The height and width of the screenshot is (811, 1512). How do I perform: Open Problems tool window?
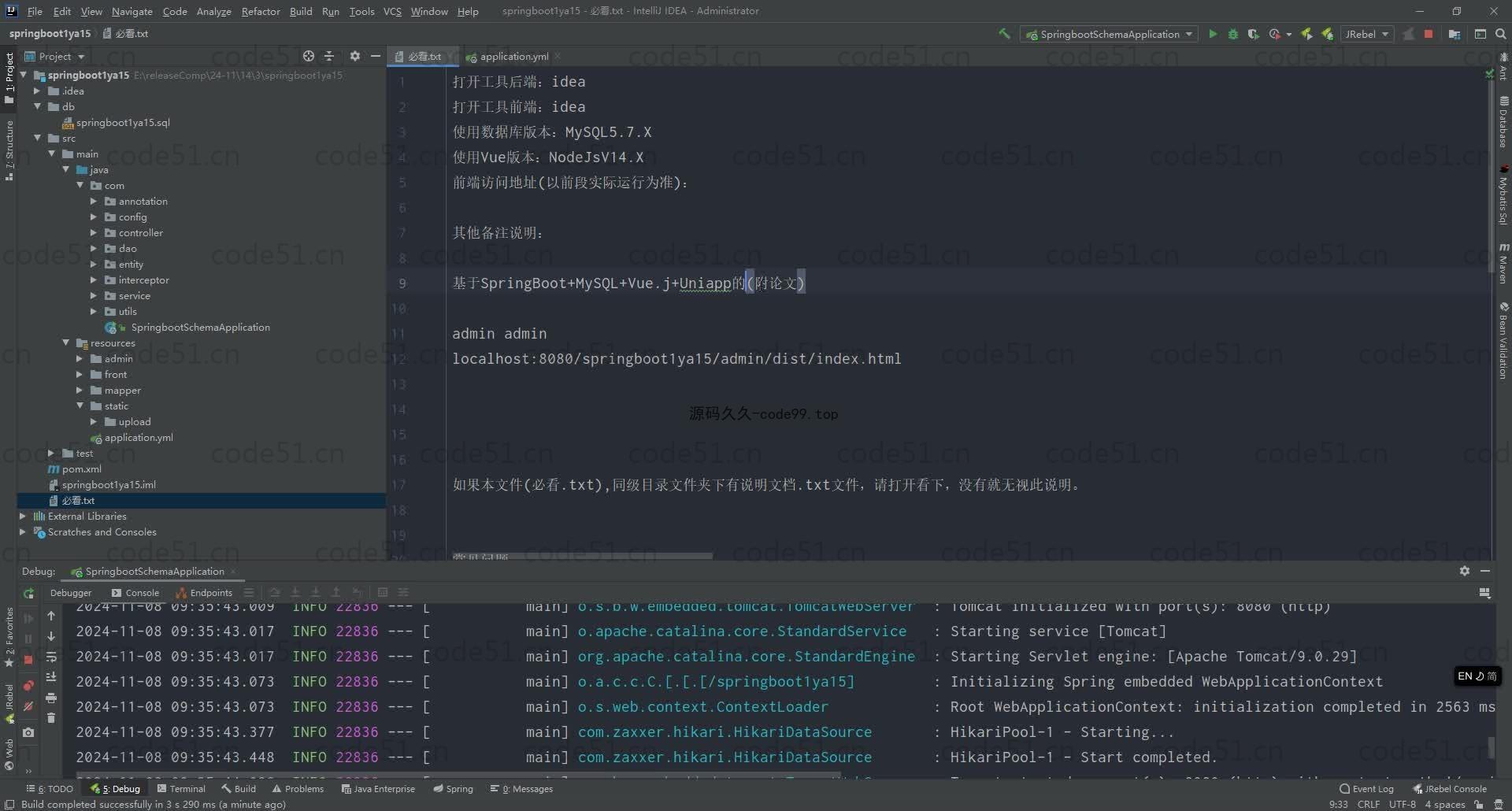tap(298, 788)
